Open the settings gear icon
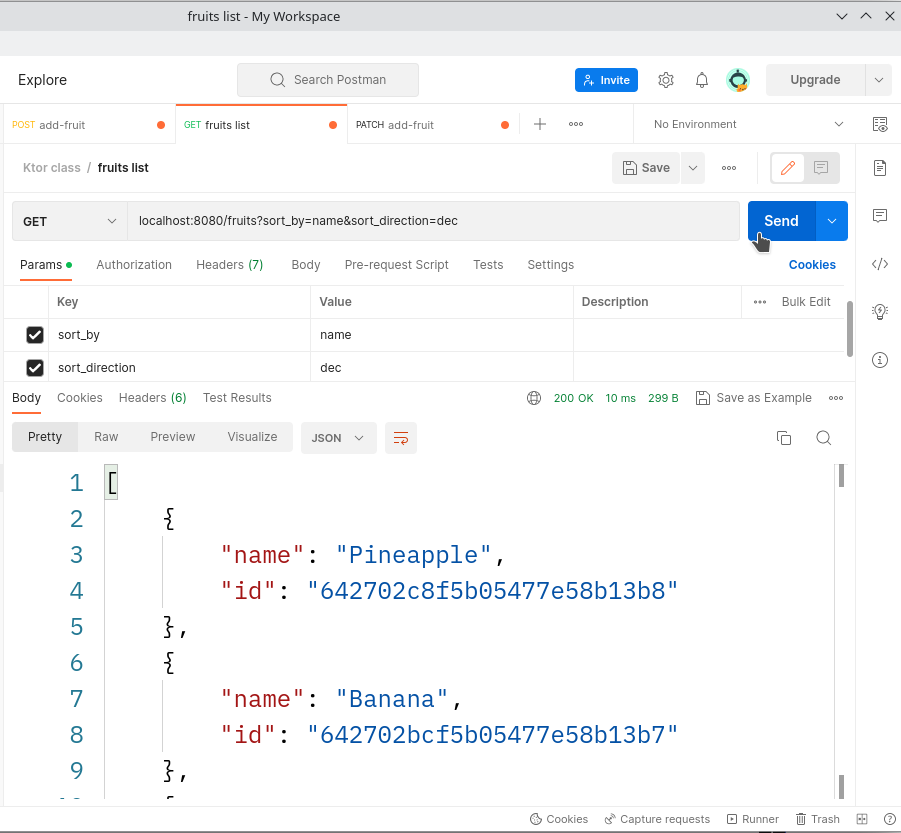 point(665,80)
